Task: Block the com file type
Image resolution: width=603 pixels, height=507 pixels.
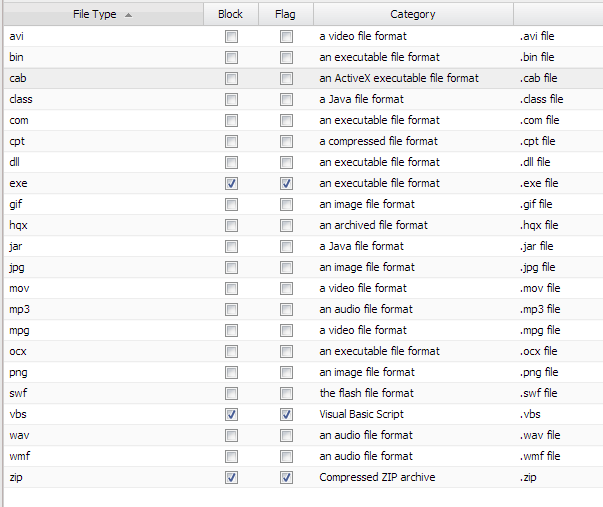Action: click(231, 120)
